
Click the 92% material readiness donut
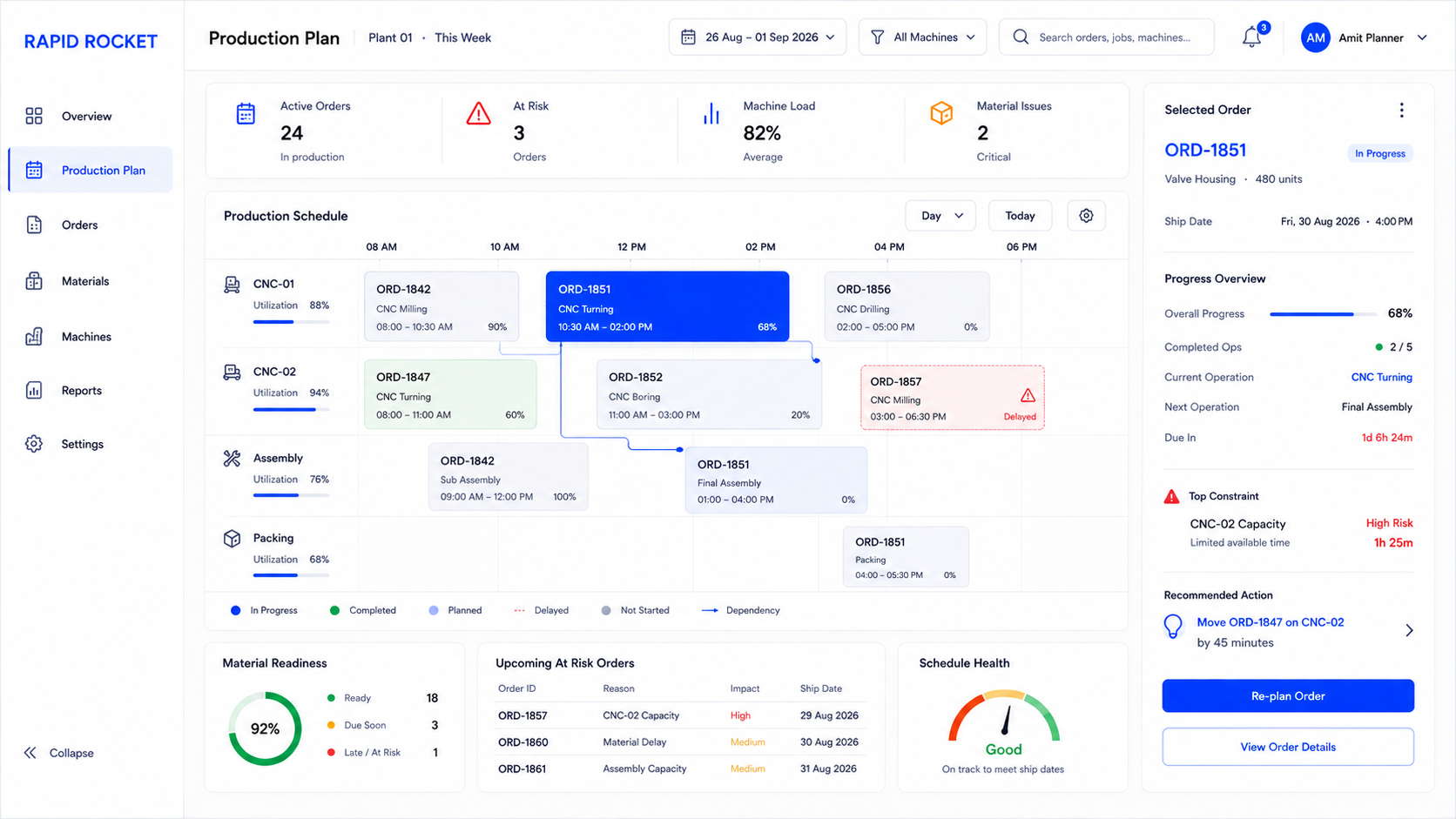click(265, 728)
